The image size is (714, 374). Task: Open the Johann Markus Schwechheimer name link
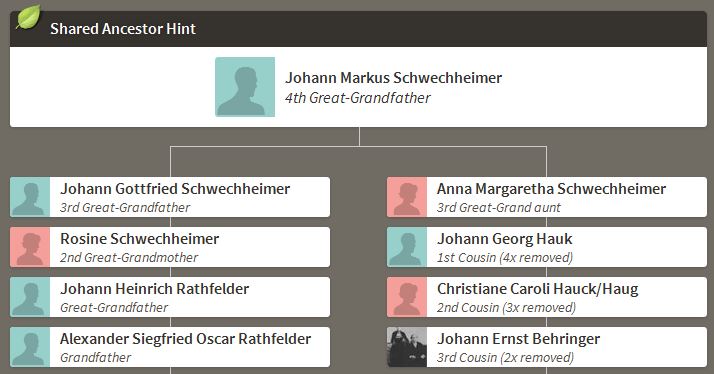point(393,78)
